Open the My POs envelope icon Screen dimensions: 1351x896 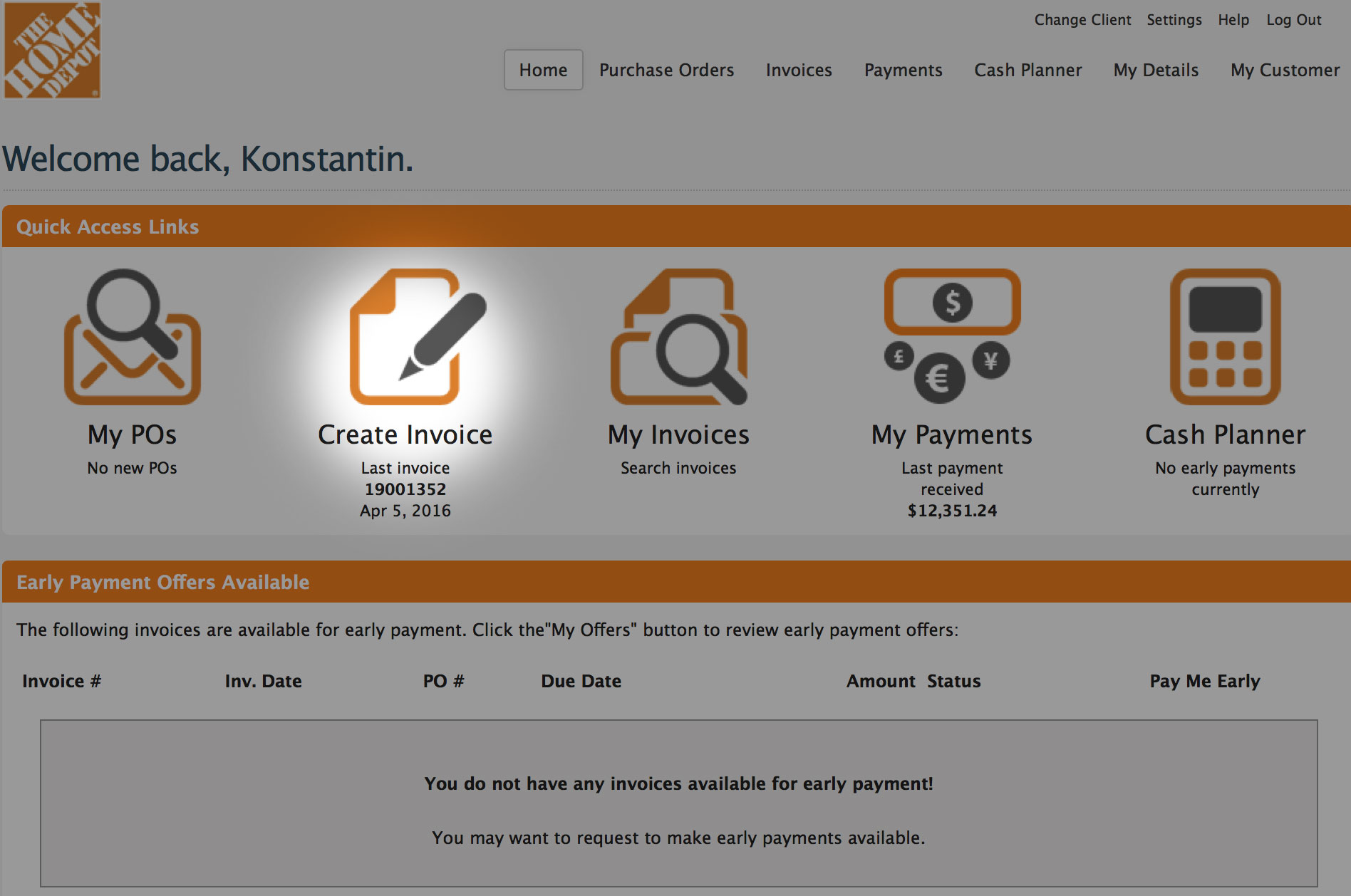(133, 337)
